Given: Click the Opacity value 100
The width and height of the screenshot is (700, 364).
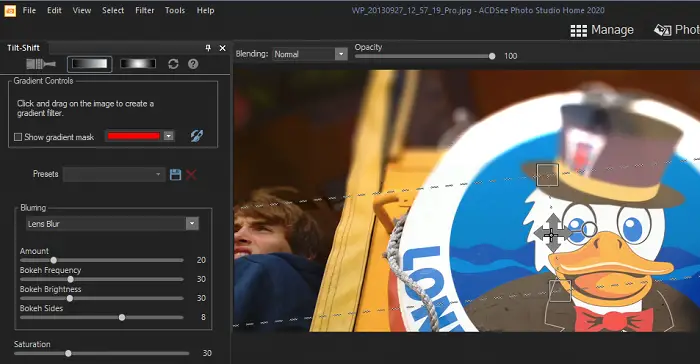Looking at the screenshot, I should click(511, 56).
